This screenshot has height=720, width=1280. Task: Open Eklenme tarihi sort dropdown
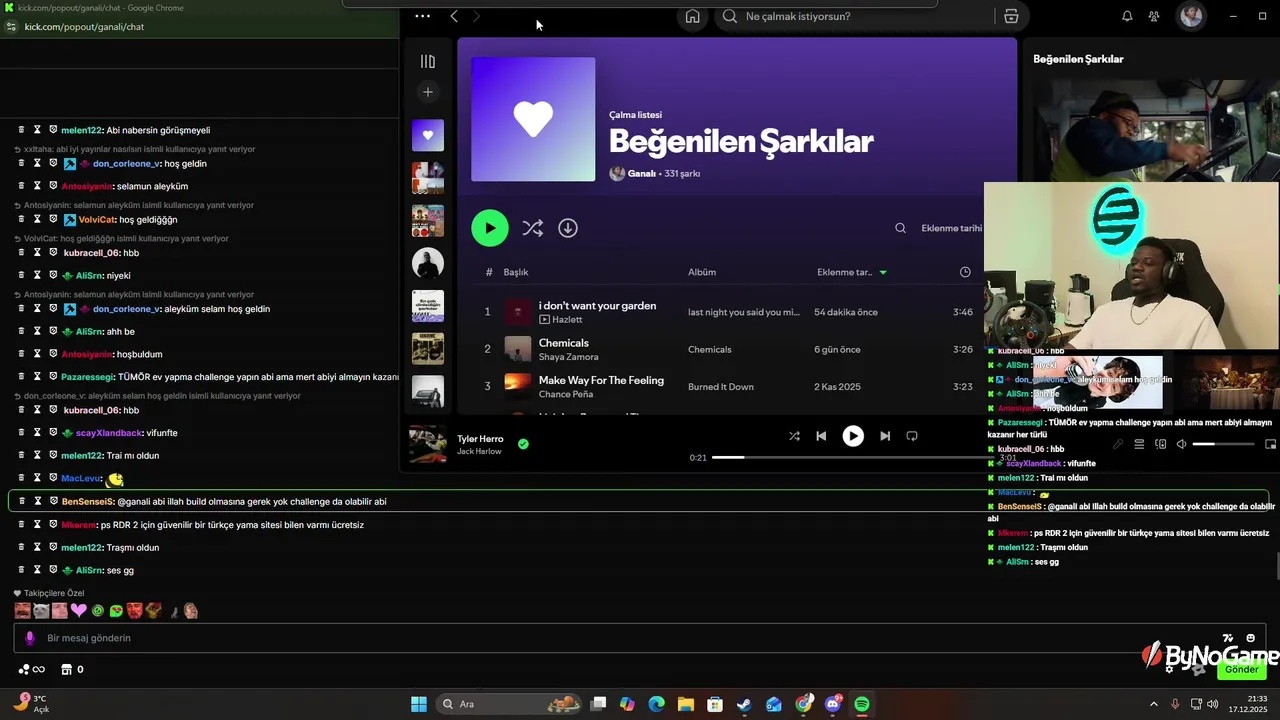951,228
